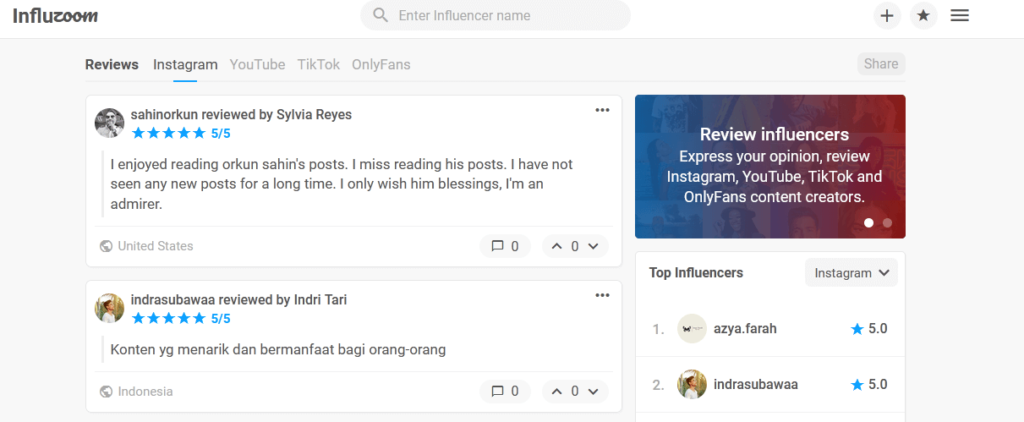Click the Indonesia location text
The image size is (1024, 422).
tap(146, 392)
